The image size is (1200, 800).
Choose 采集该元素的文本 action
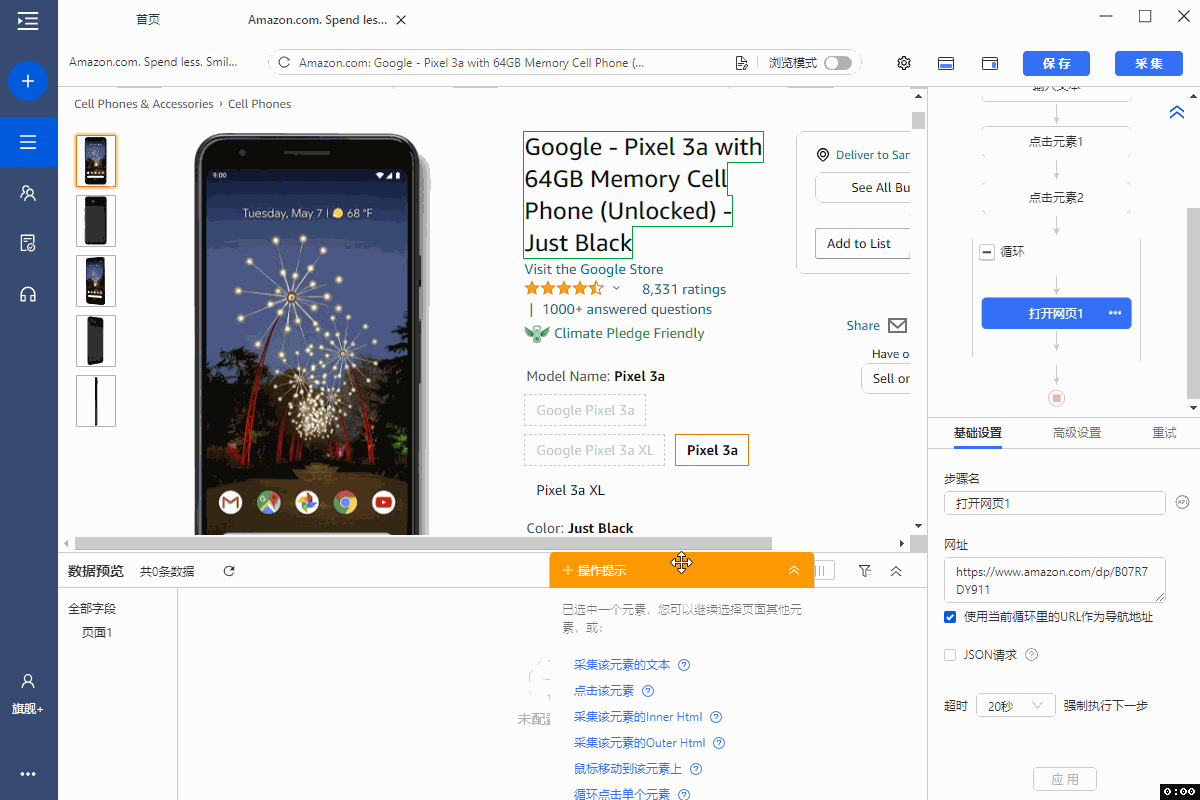[622, 665]
